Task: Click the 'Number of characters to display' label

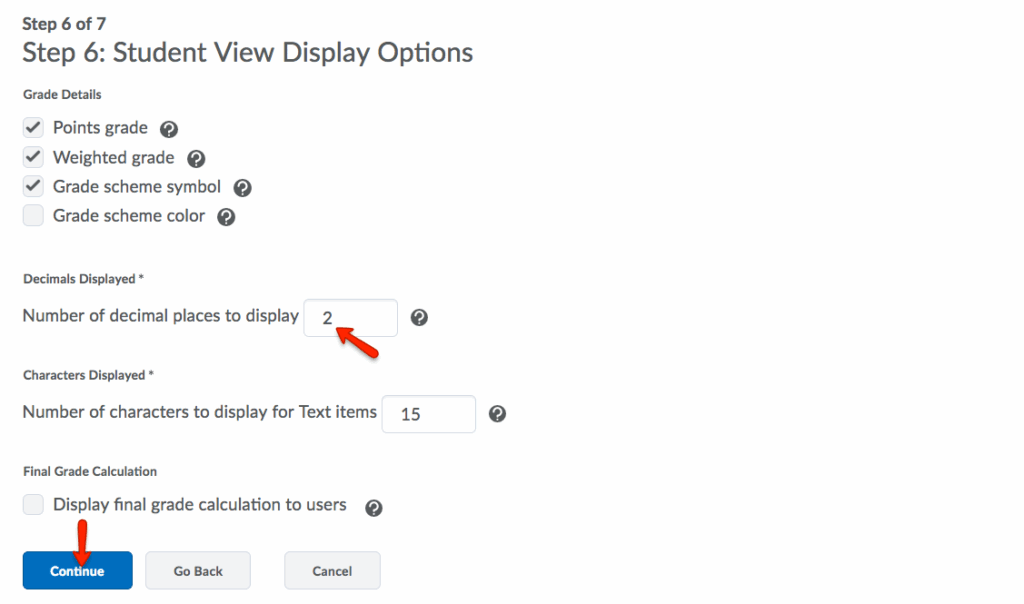Action: pyautogui.click(x=199, y=412)
